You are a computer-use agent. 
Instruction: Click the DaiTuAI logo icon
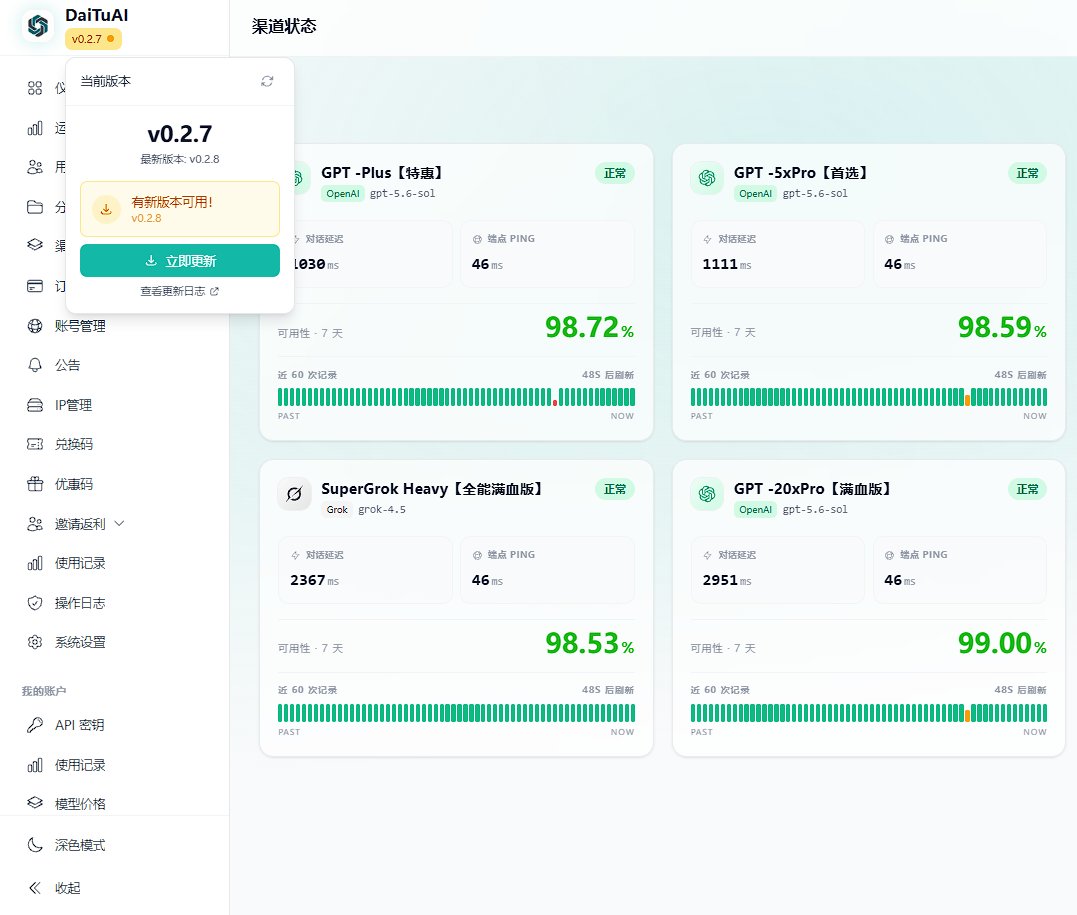pyautogui.click(x=37, y=25)
